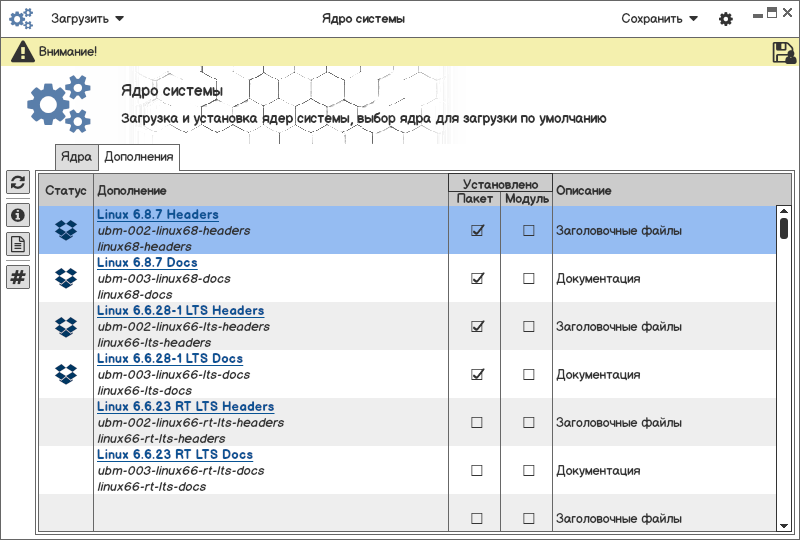Open the Linux 6.6.23 RT LTS Docs link
The width and height of the screenshot is (800, 540).
coord(175,454)
